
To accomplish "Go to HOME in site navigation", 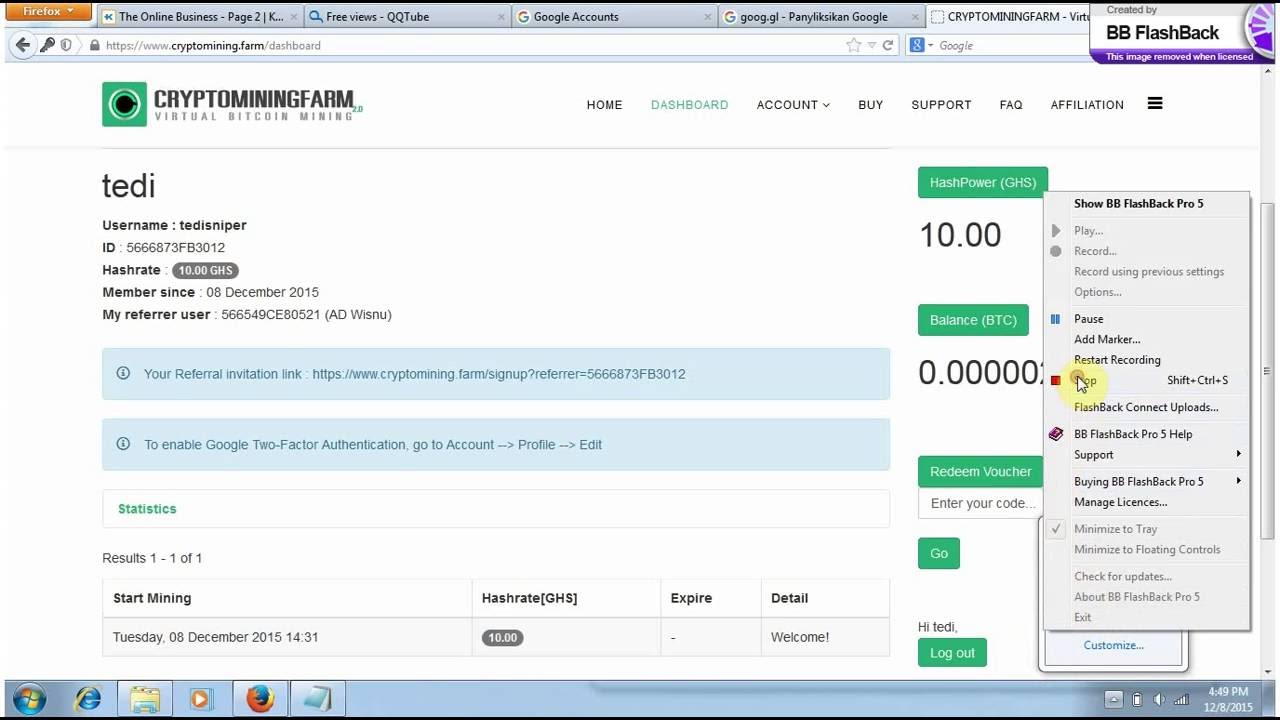I will click(x=604, y=104).
